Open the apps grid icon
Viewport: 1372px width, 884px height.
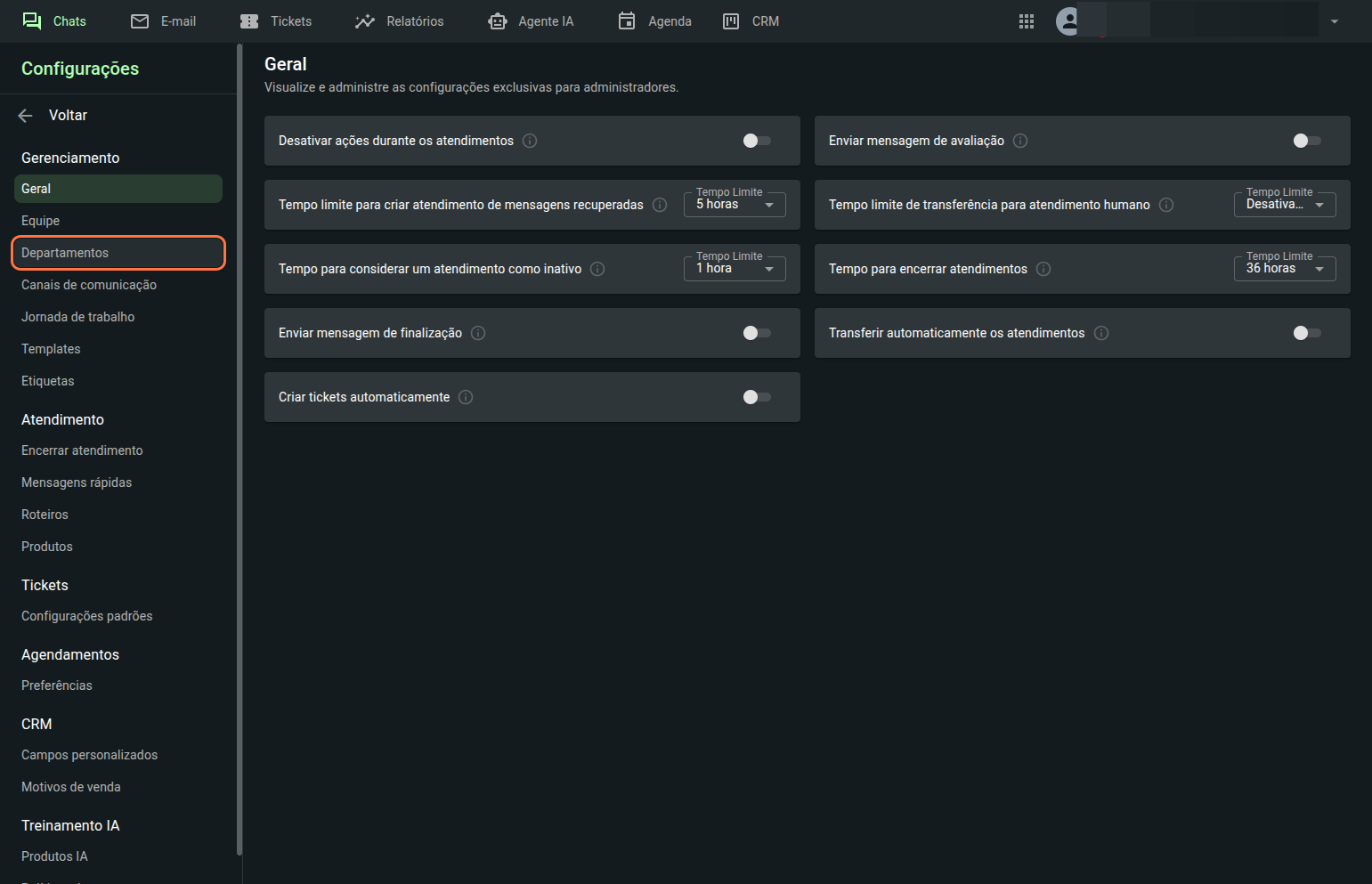click(x=1027, y=21)
